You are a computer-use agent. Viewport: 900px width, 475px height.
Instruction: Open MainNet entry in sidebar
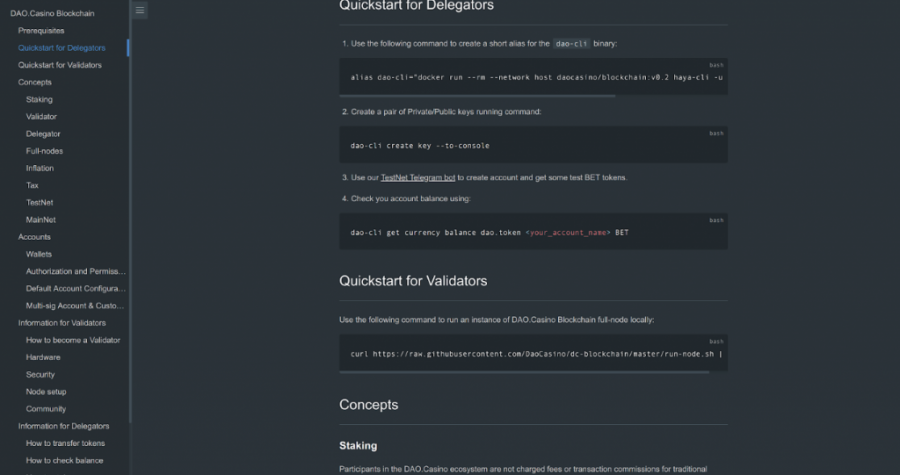[x=41, y=220]
